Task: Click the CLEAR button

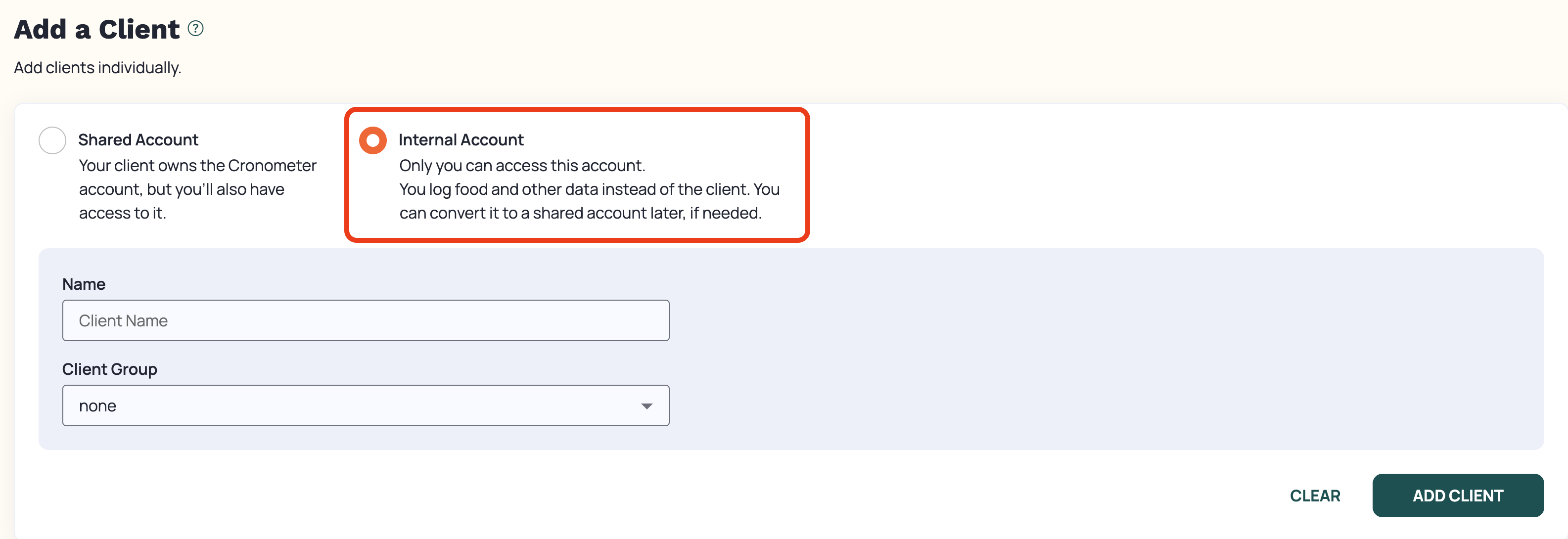Action: point(1315,496)
